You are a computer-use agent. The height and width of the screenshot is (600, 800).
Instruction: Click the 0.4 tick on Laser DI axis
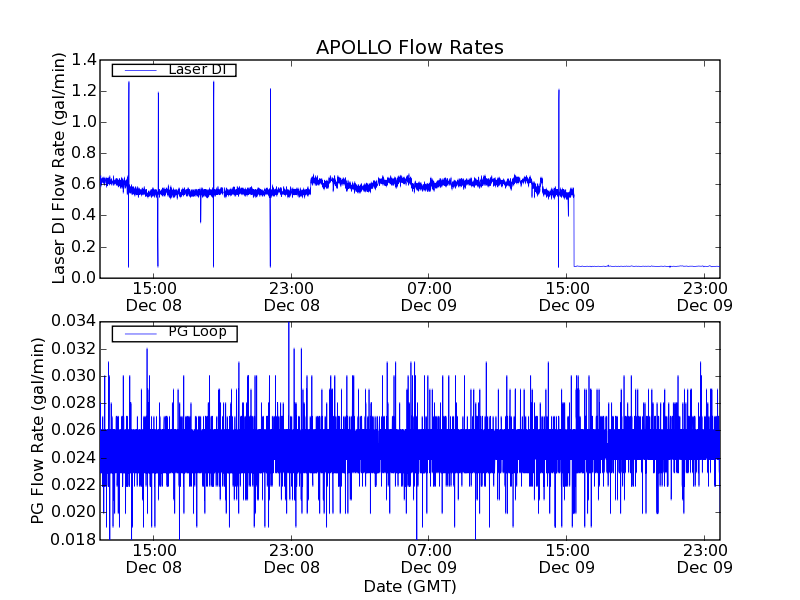(x=84, y=215)
